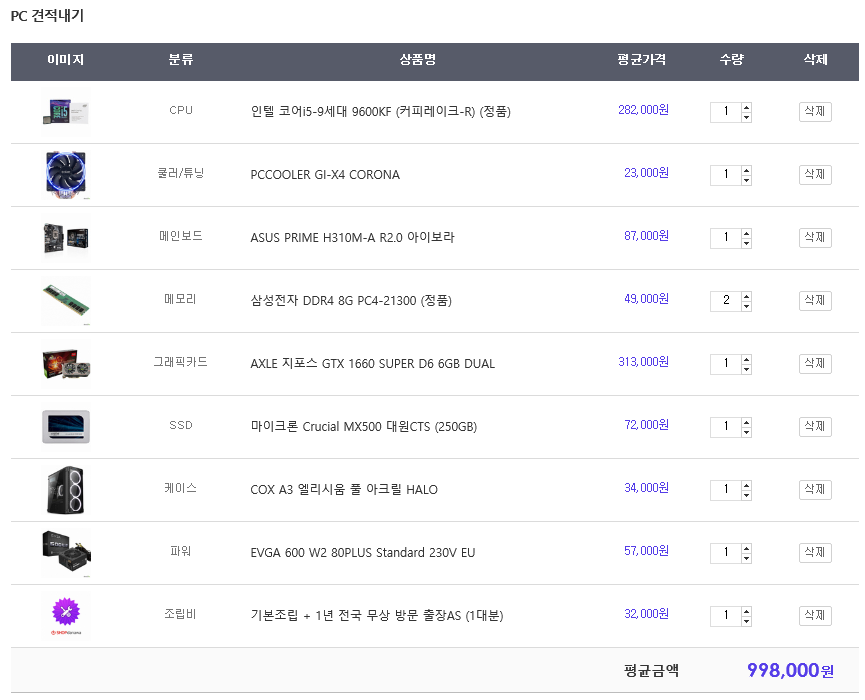Click the 282,000원 CPU price
The height and width of the screenshot is (700, 865).
(x=643, y=110)
